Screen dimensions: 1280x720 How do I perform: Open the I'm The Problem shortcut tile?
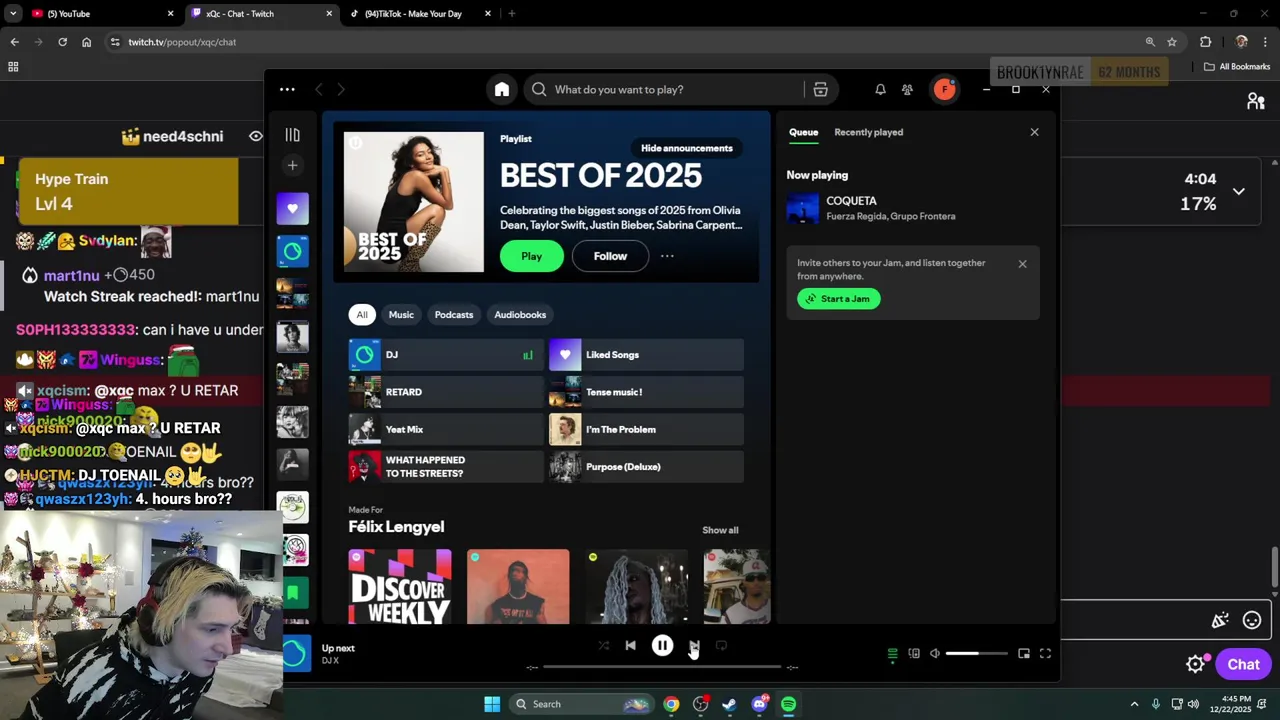[646, 430]
